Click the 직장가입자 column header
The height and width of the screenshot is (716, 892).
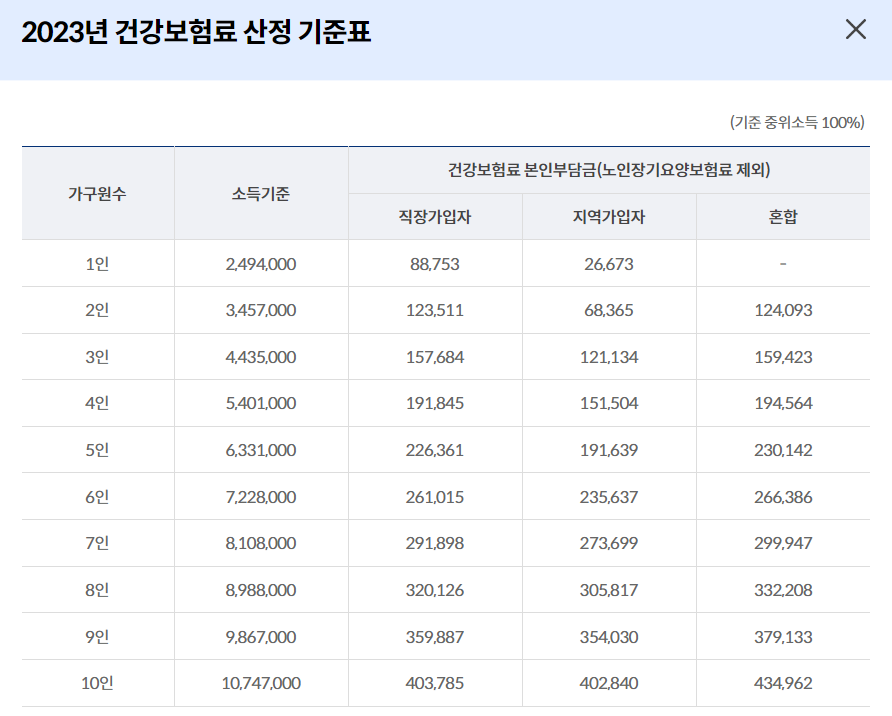[435, 217]
